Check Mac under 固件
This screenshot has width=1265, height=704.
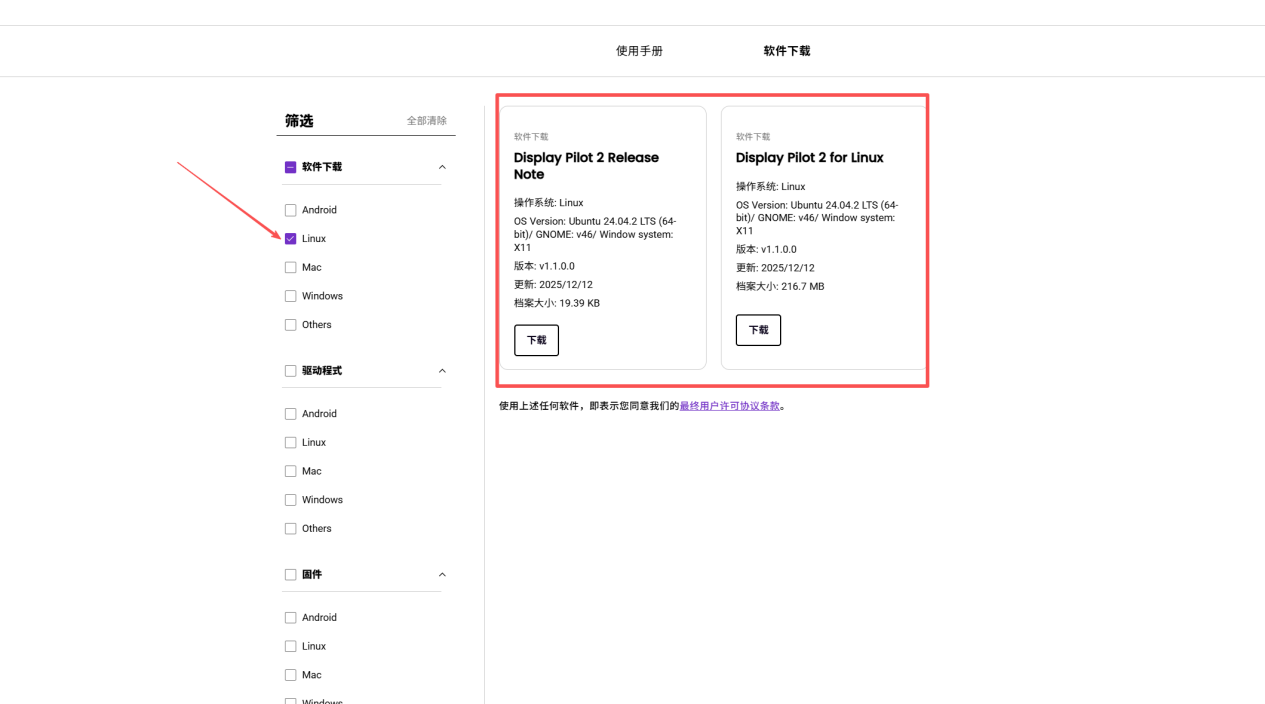[291, 675]
